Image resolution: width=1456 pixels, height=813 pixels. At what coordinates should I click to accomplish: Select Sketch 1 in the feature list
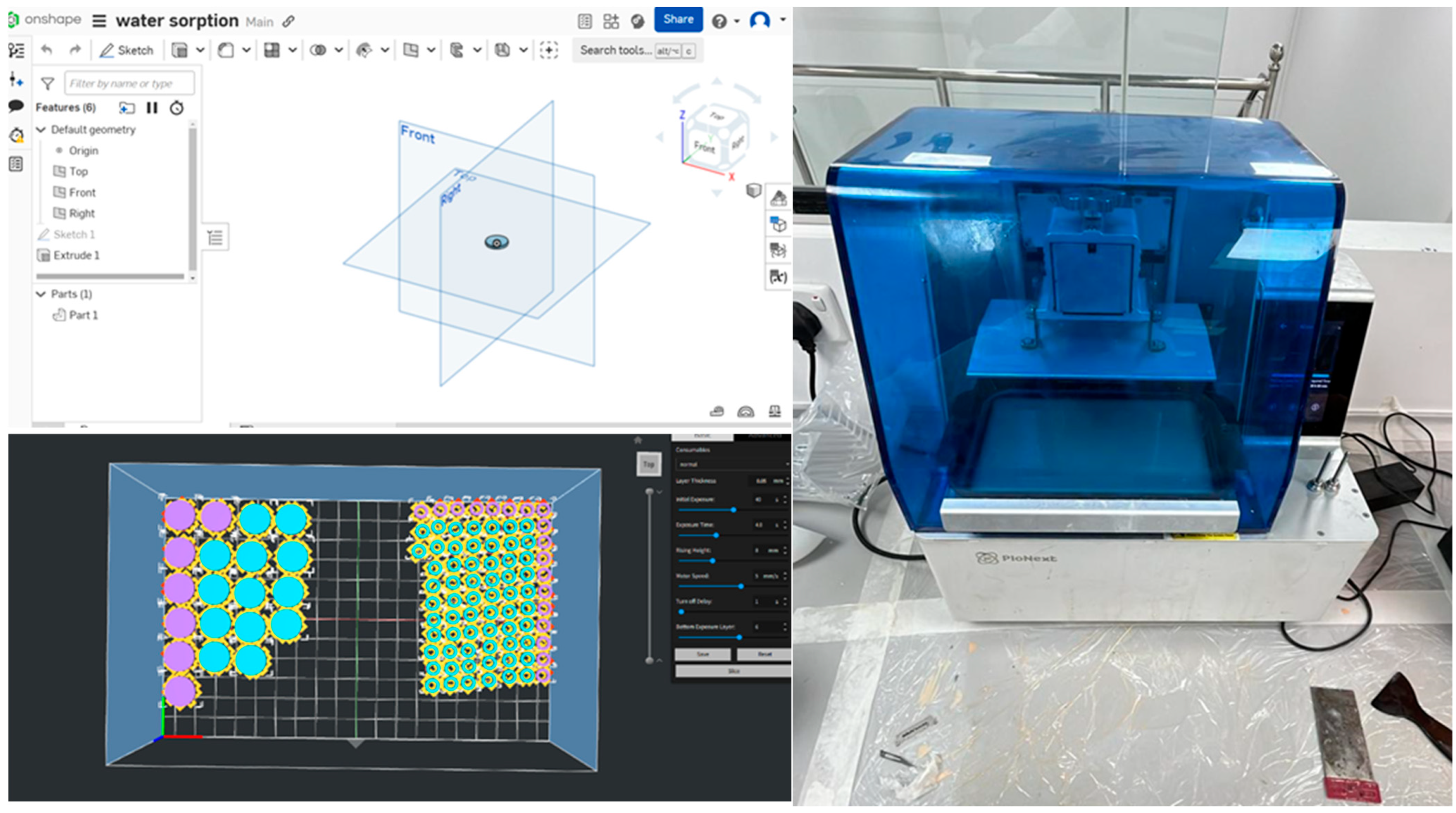pyautogui.click(x=73, y=234)
